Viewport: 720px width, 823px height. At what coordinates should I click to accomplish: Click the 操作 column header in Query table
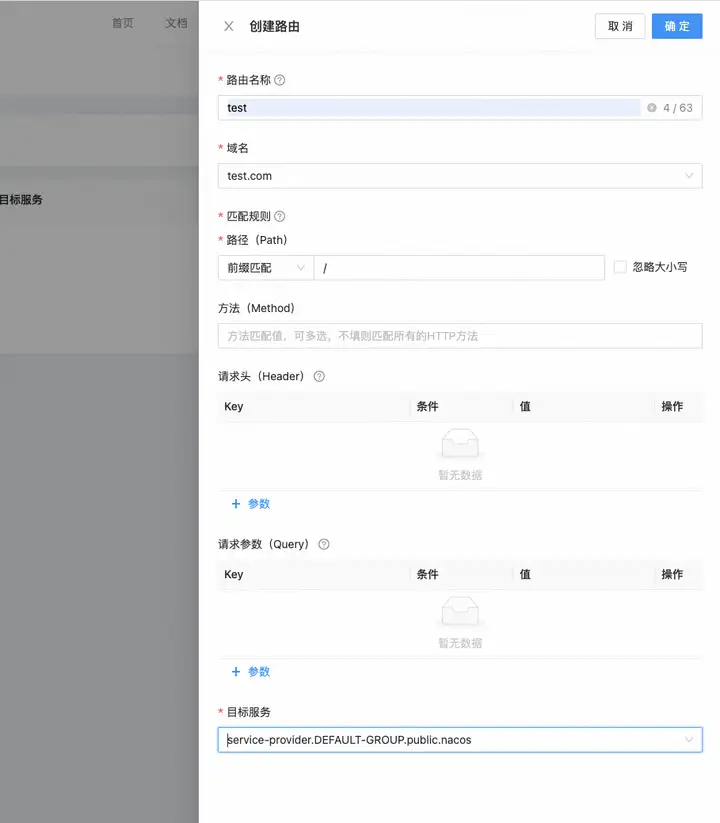pyautogui.click(x=672, y=574)
